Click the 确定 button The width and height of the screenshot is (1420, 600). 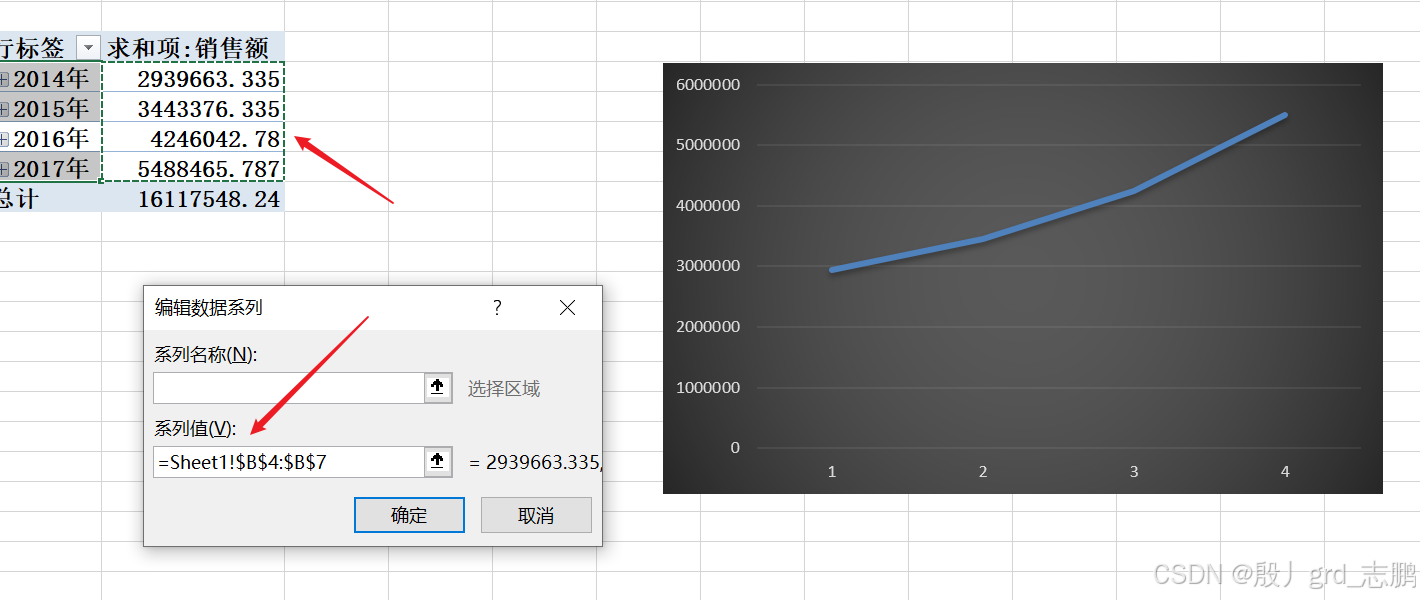tap(409, 515)
